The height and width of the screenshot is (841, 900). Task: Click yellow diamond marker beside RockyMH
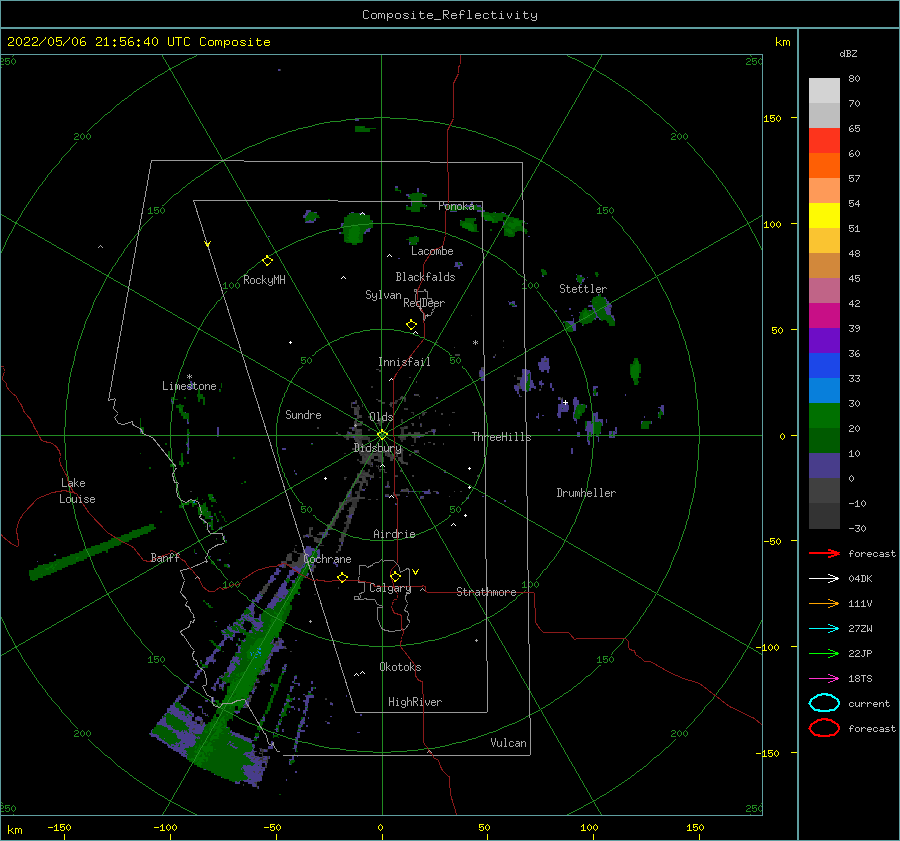267,261
